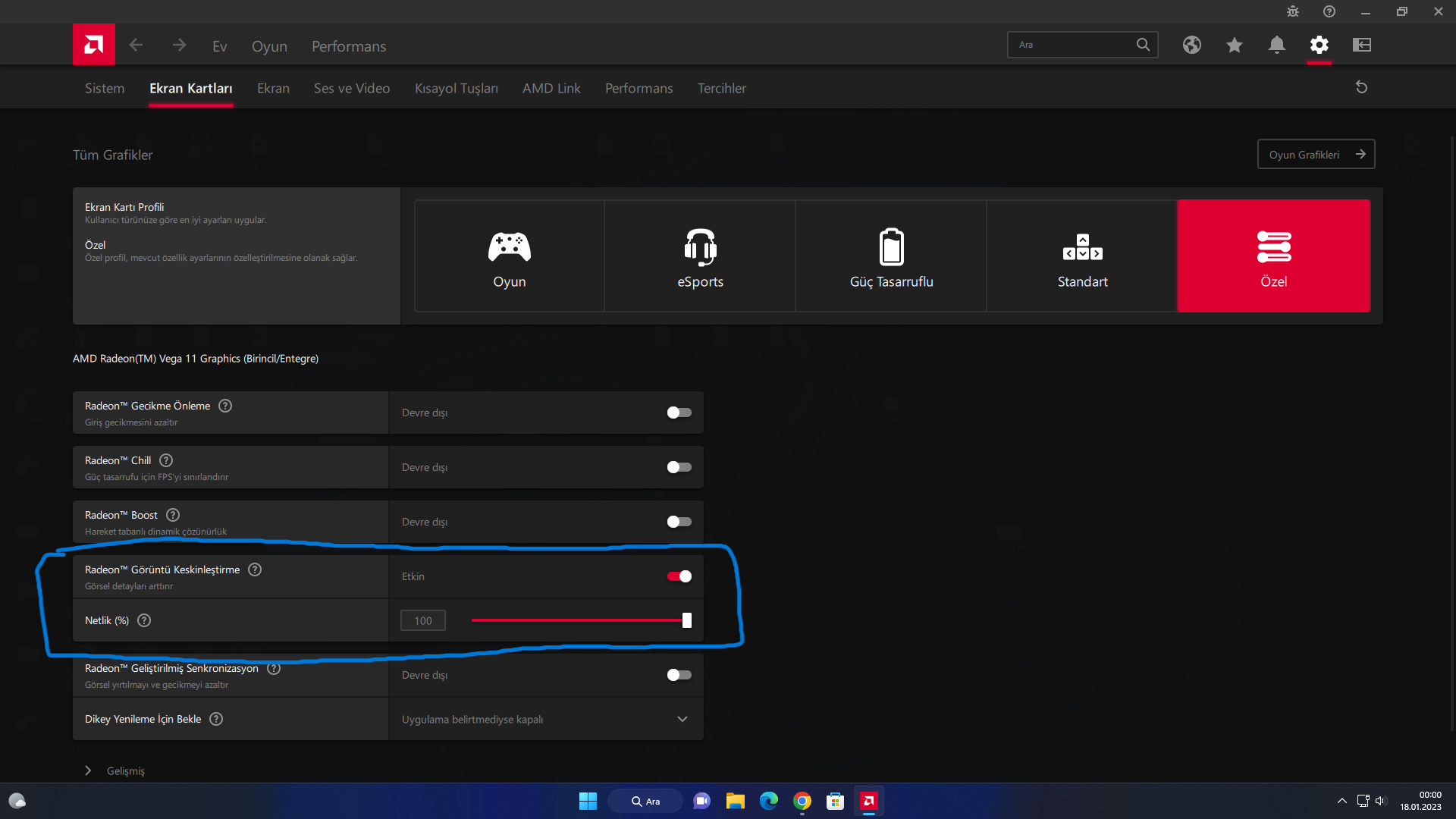Expand the Gelişmiş section
The width and height of the screenshot is (1456, 819).
[115, 770]
